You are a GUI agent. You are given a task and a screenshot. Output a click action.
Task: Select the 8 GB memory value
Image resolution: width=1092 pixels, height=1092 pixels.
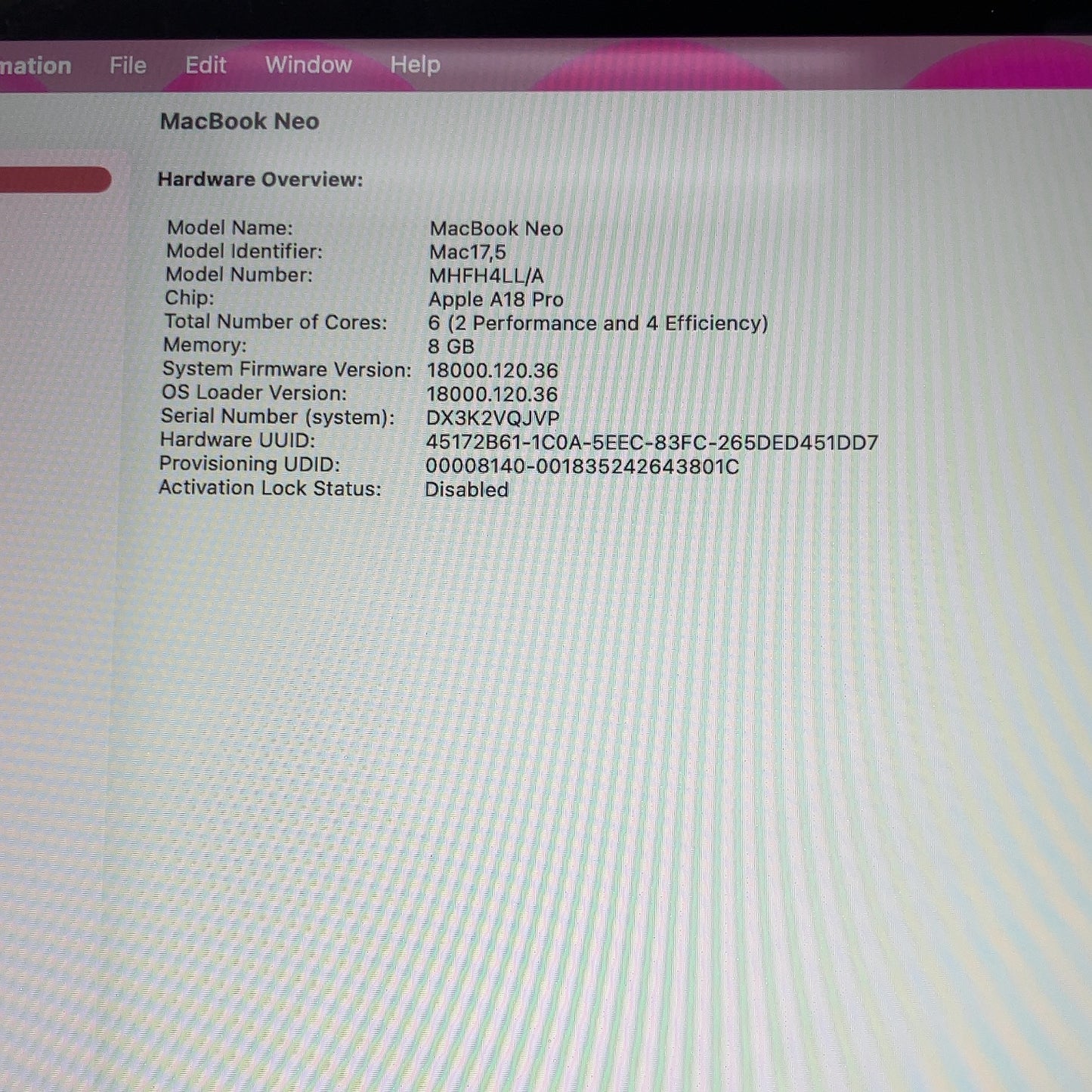click(451, 347)
